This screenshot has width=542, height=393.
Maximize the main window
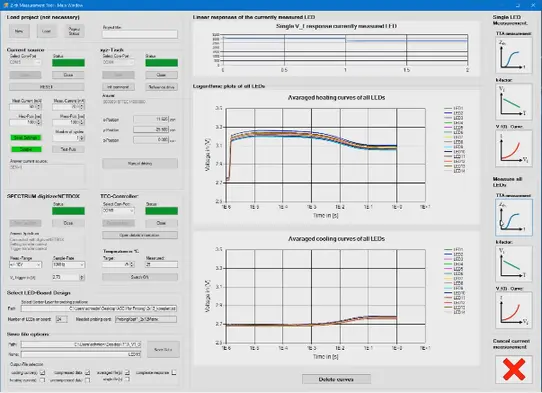click(517, 5)
